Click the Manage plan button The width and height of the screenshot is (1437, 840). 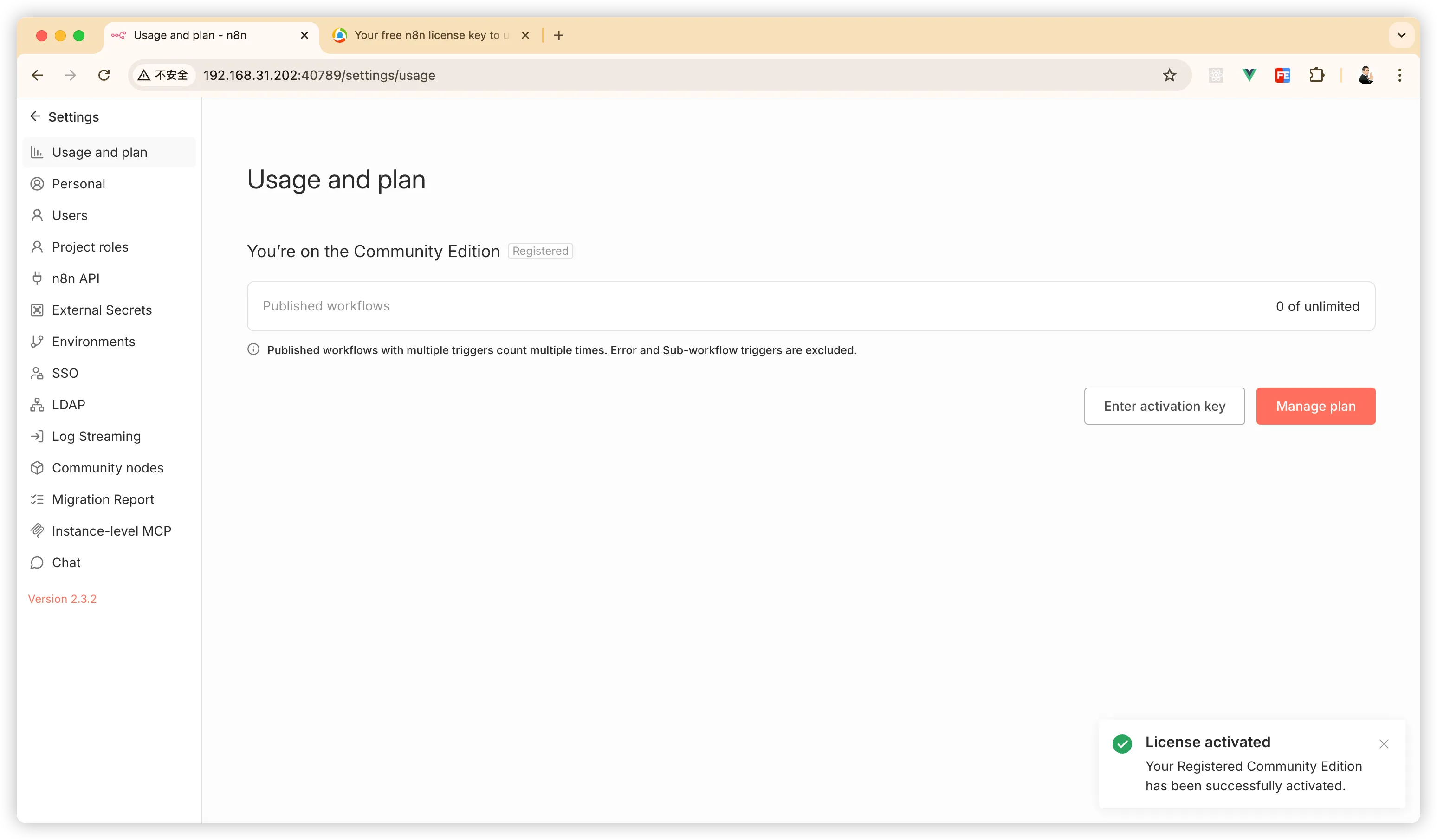point(1315,406)
